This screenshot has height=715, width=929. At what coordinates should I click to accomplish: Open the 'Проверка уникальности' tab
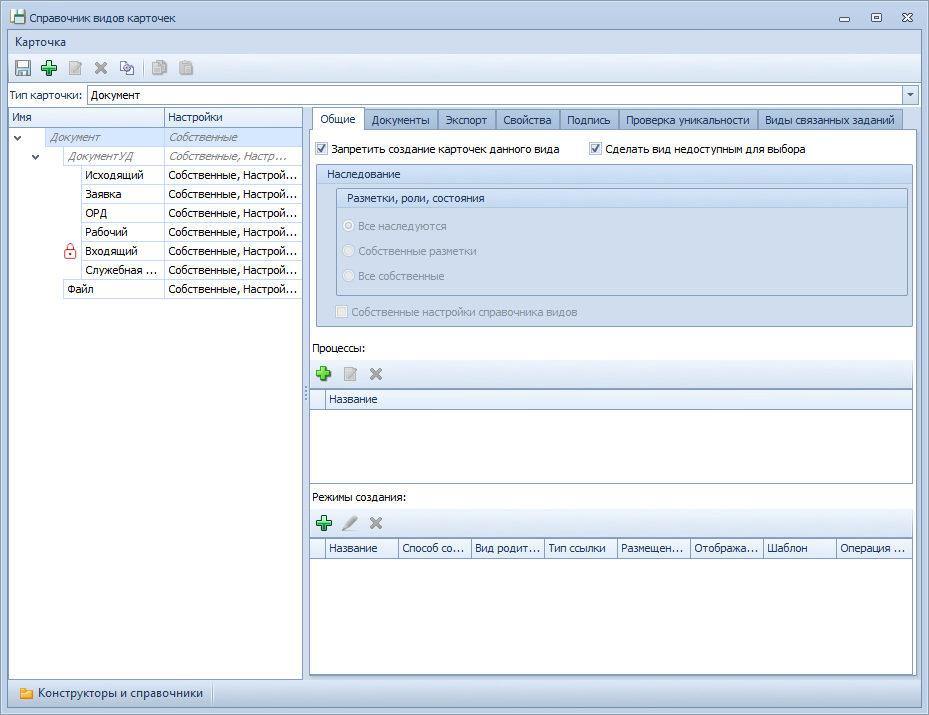pos(687,120)
